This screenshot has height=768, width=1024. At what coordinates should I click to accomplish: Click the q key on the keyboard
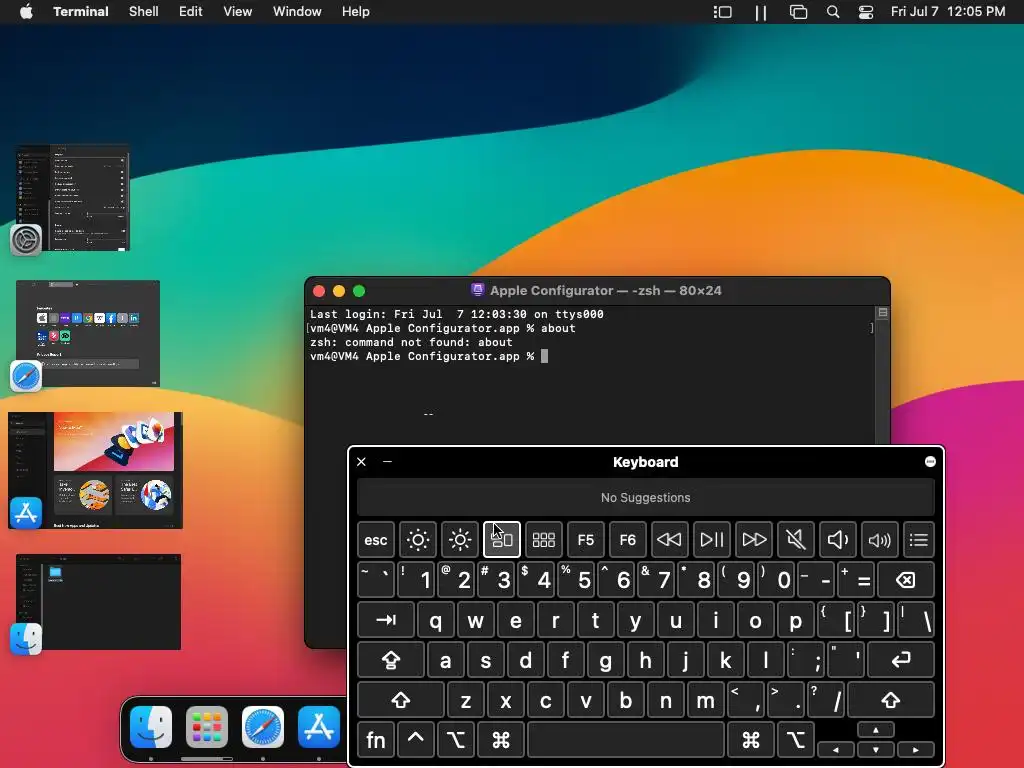pyautogui.click(x=436, y=620)
